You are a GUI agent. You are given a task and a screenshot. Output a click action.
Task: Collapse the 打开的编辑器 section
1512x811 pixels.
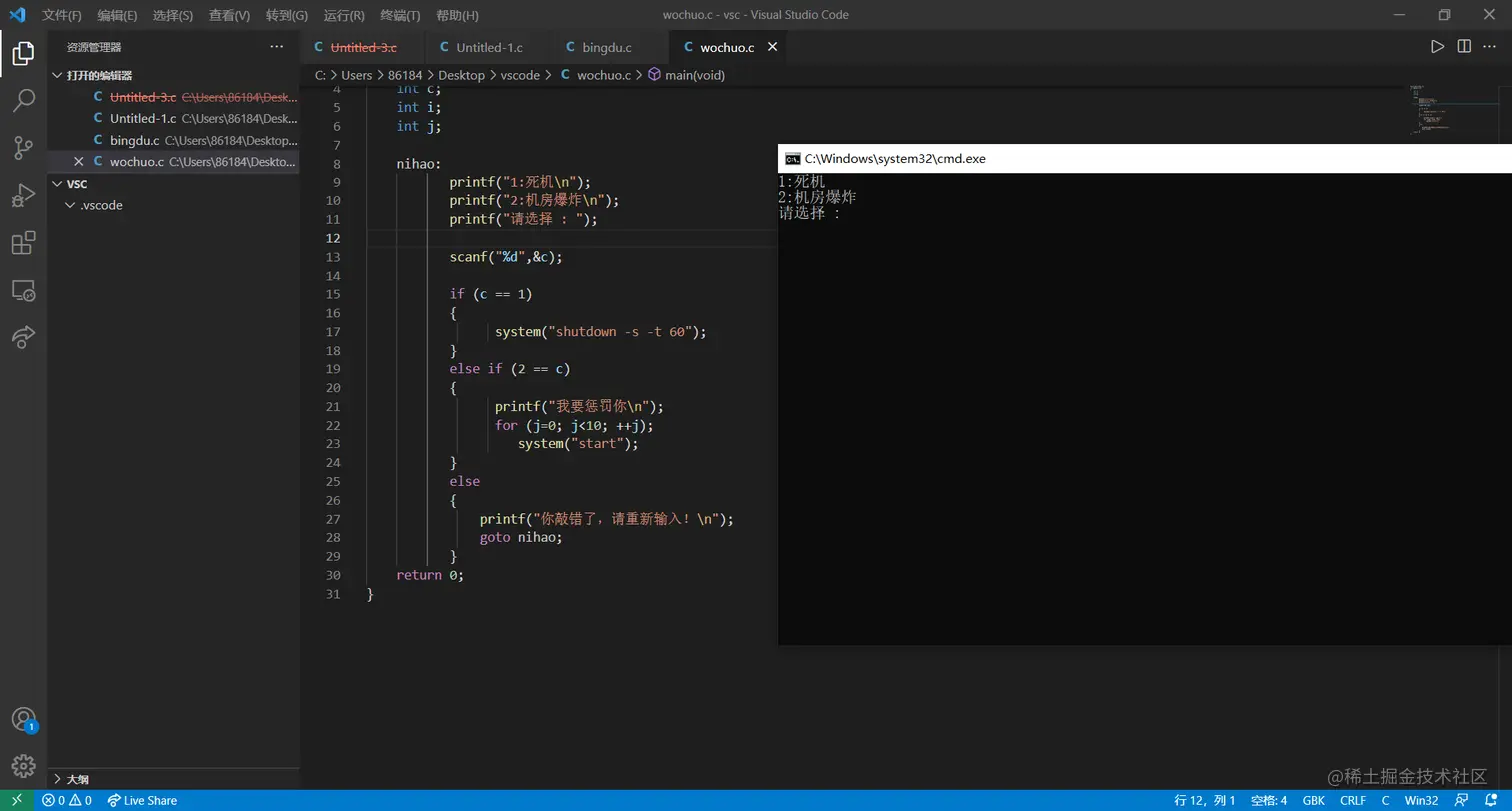coord(99,76)
